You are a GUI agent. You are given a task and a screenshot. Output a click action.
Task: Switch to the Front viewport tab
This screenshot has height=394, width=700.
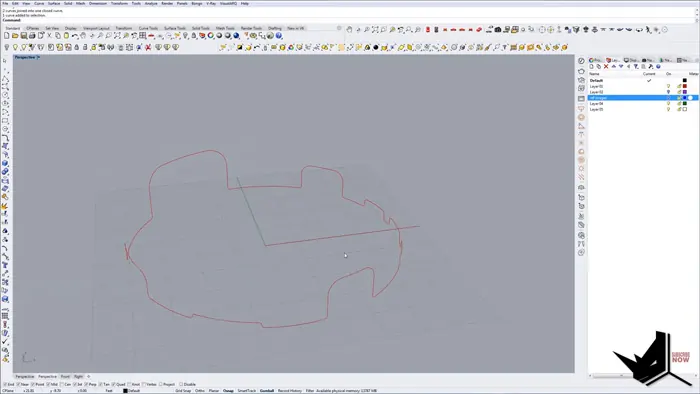[x=65, y=377]
